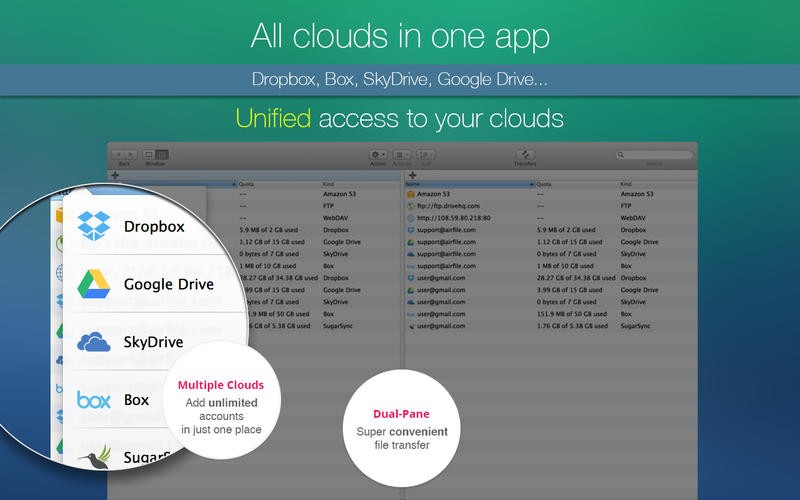Viewport: 800px width, 500px height.
Task: Click the SugarSync icon of user@gmail.com in right pane
Action: [x=411, y=326]
